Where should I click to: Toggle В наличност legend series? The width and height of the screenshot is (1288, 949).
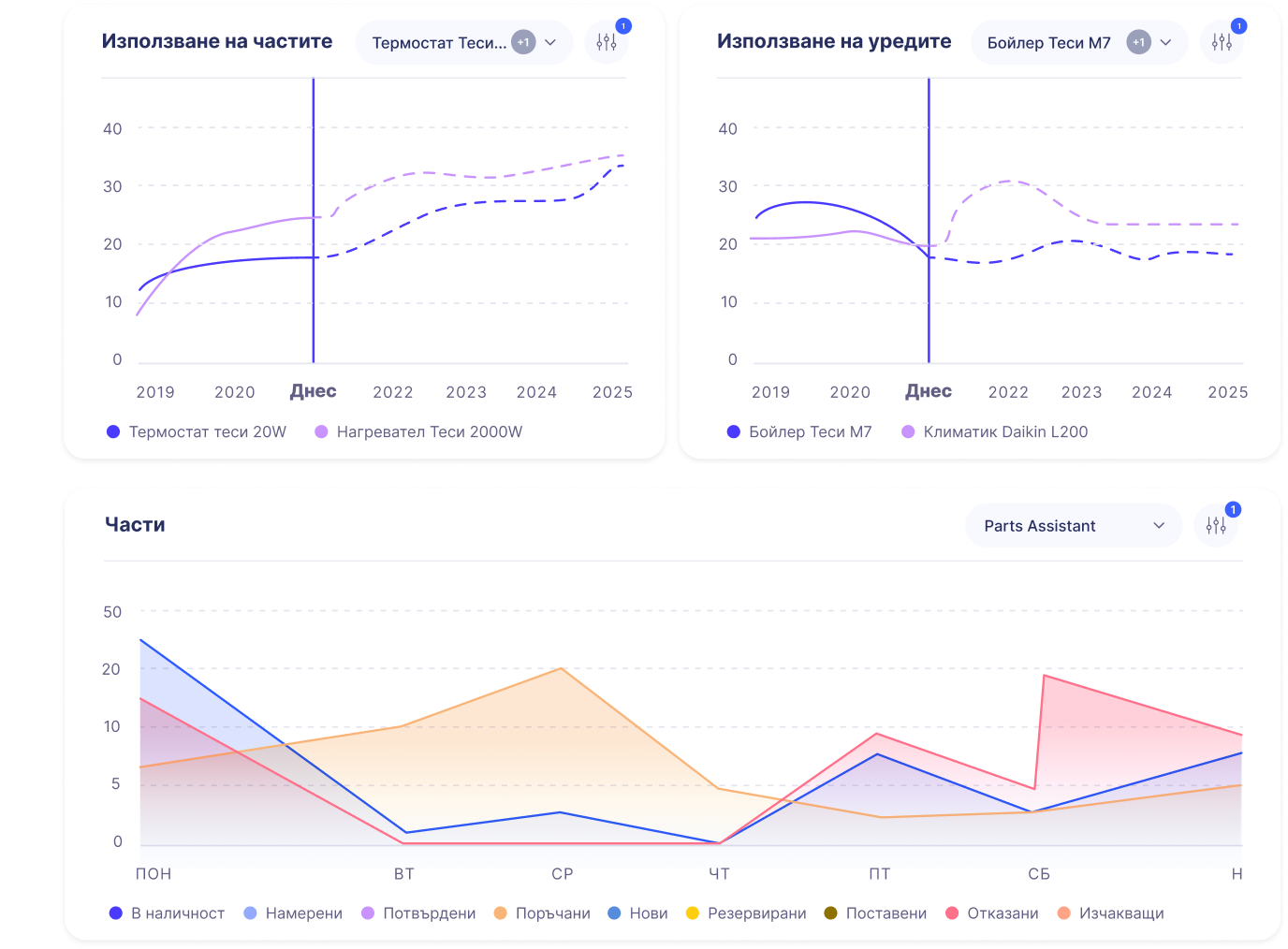(167, 913)
